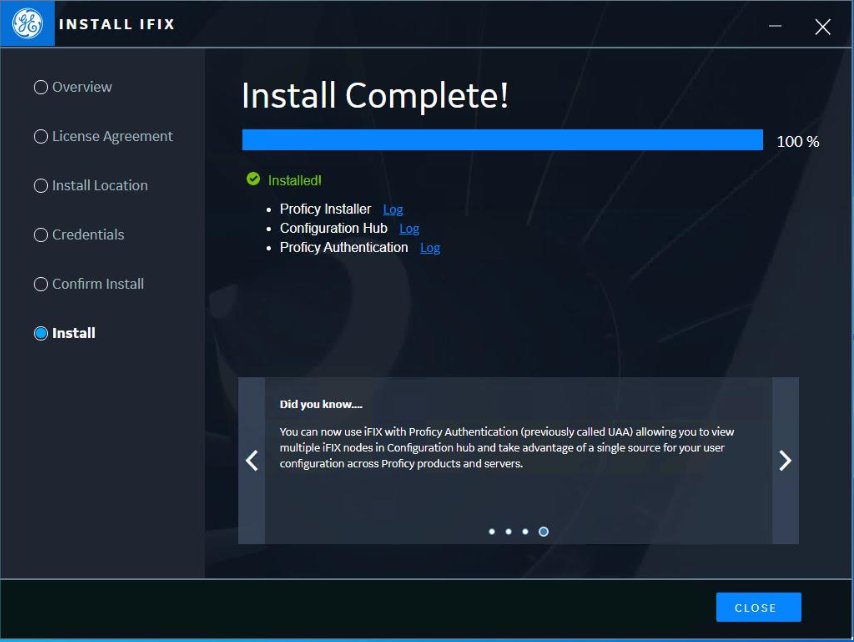Open the Proficy Authentication log link

pyautogui.click(x=430, y=248)
